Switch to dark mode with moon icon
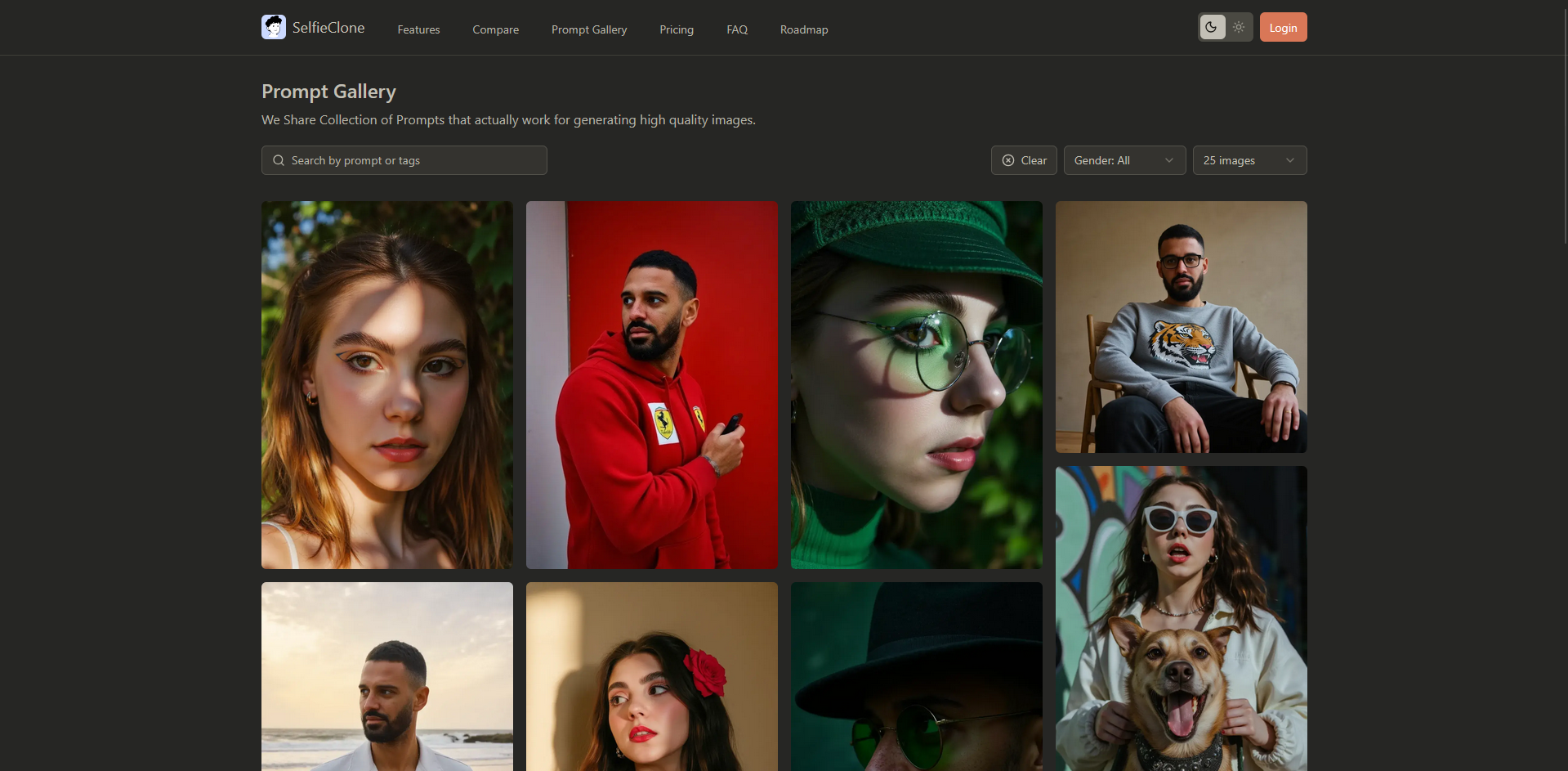 click(1212, 27)
